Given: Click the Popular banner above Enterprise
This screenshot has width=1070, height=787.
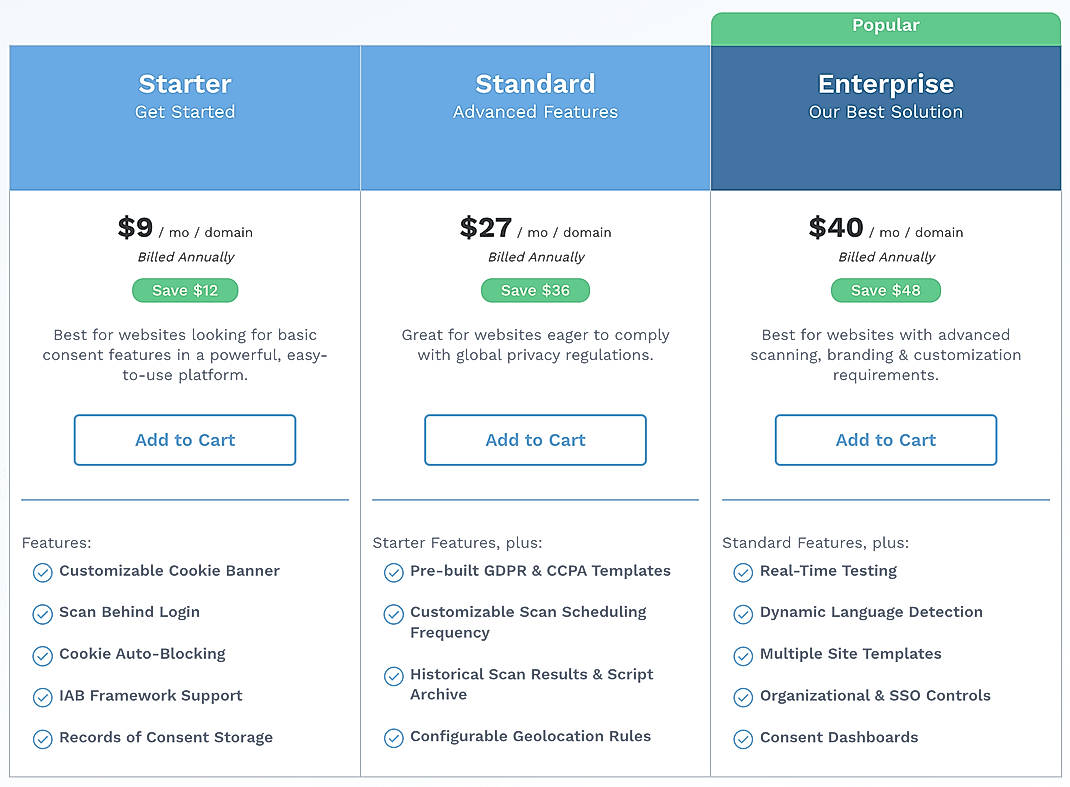Looking at the screenshot, I should (x=885, y=25).
